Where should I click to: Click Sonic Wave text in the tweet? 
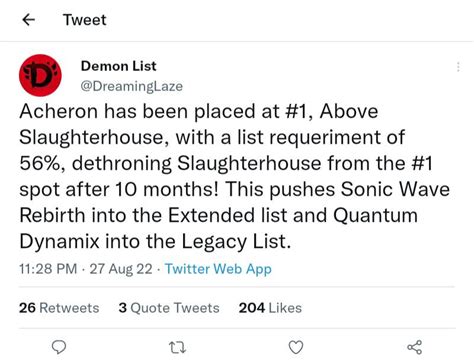(395, 189)
